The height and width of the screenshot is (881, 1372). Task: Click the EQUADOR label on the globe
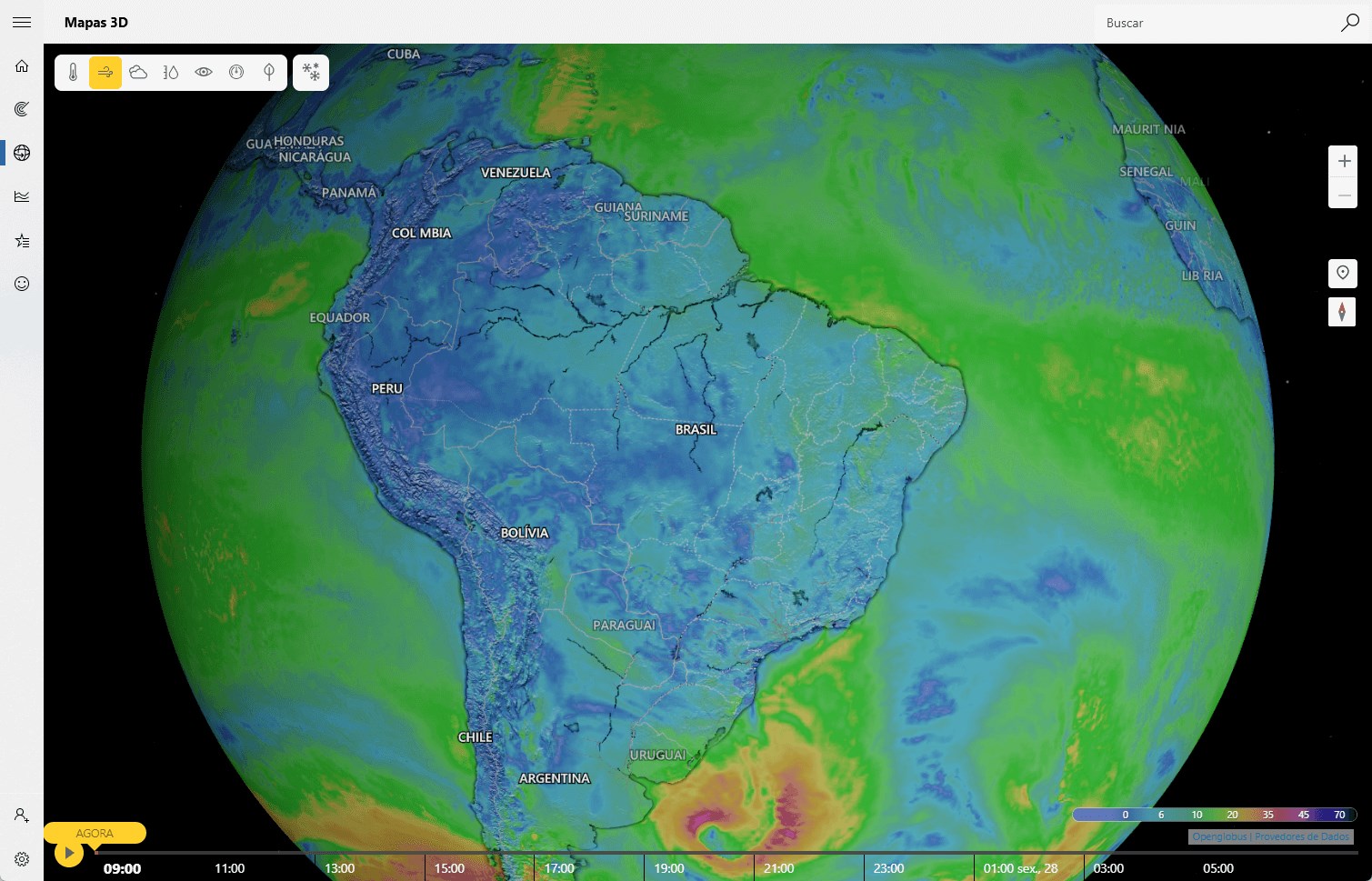(340, 317)
